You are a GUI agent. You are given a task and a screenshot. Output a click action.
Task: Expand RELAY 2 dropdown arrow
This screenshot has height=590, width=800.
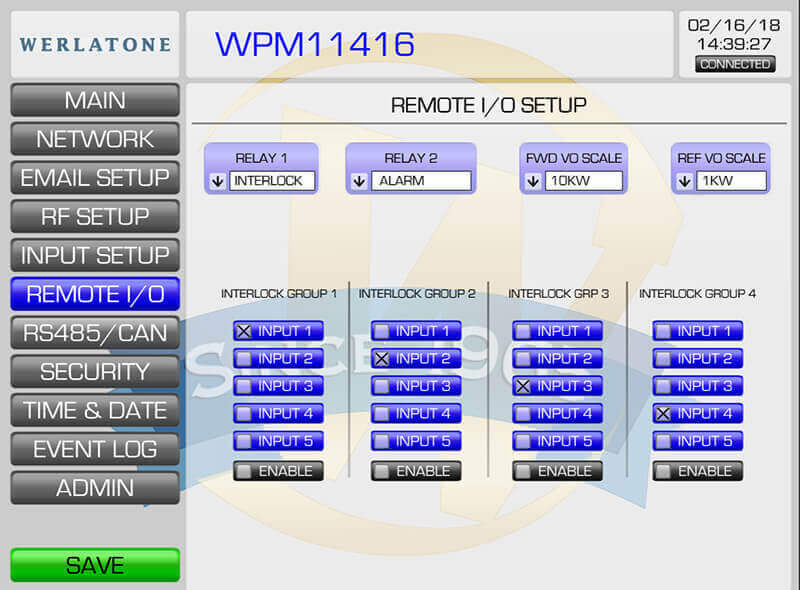click(x=359, y=181)
